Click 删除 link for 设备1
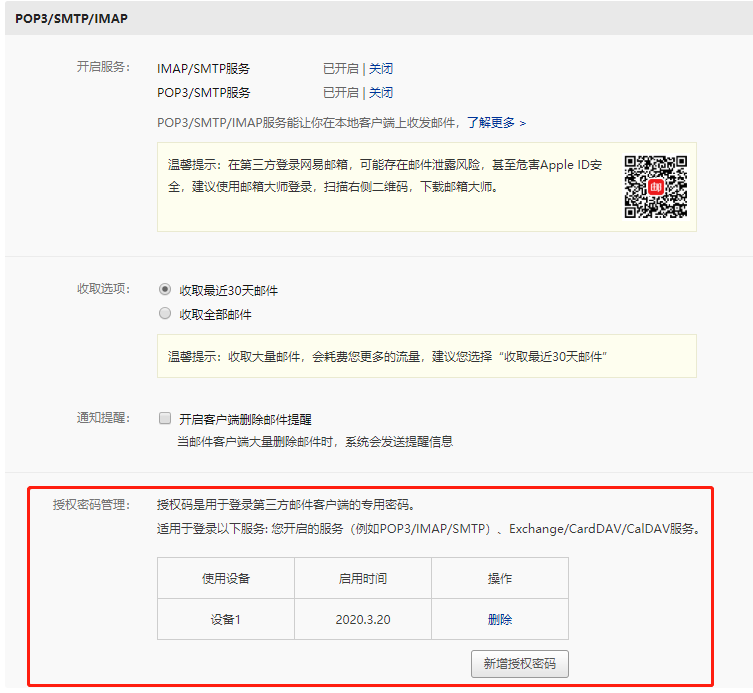Image resolution: width=753 pixels, height=693 pixels. [x=500, y=620]
